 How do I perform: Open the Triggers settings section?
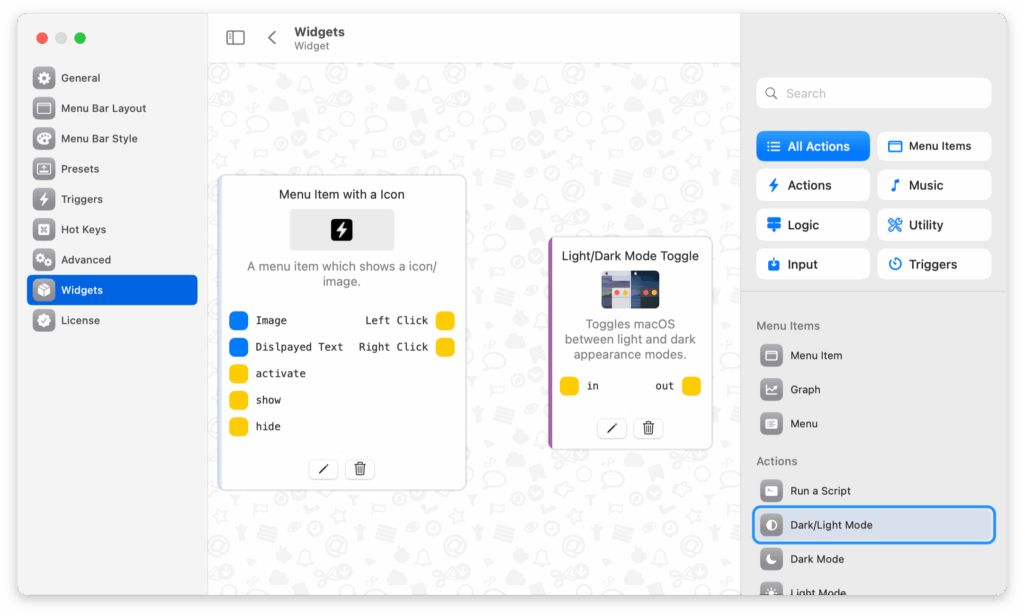(x=81, y=199)
